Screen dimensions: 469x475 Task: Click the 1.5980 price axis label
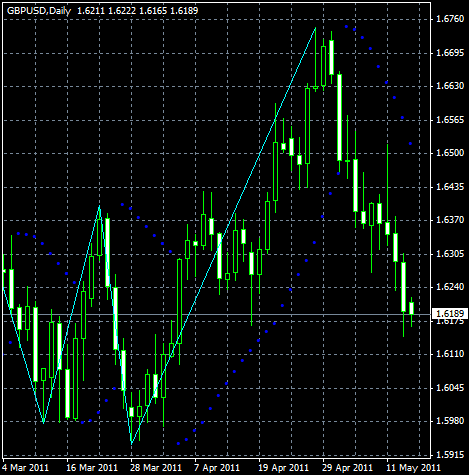450,421
